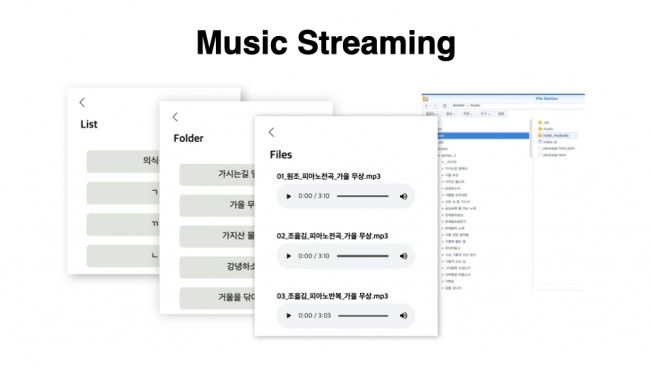Open the 가시는길 folder button
The width and height of the screenshot is (652, 367).
click(217, 174)
